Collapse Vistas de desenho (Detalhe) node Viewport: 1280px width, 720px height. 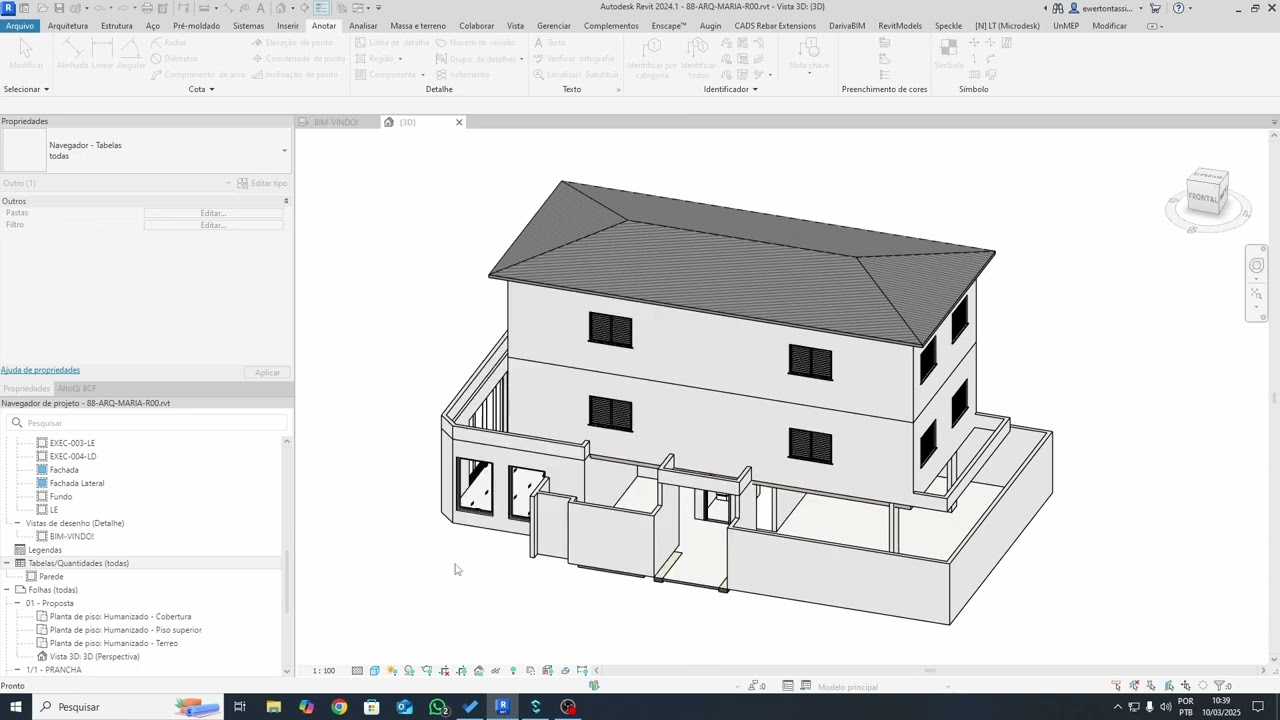pos(17,523)
